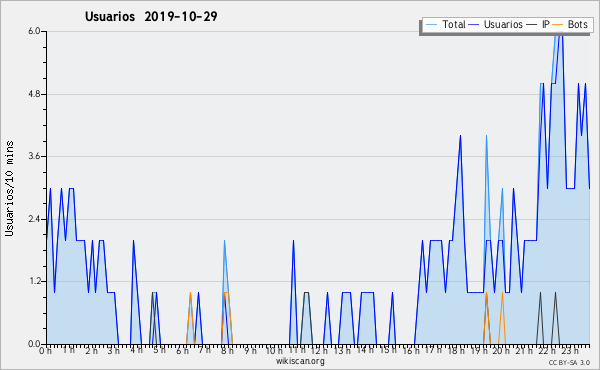Click the dark blue Usuarios legend line
Screen dimensions: 600x370
click(474, 25)
